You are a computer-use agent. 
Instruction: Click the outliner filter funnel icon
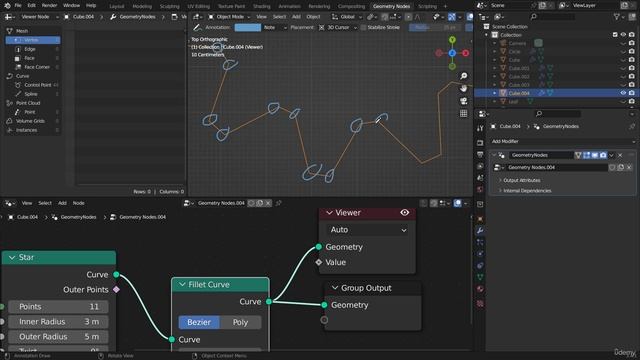[617, 17]
